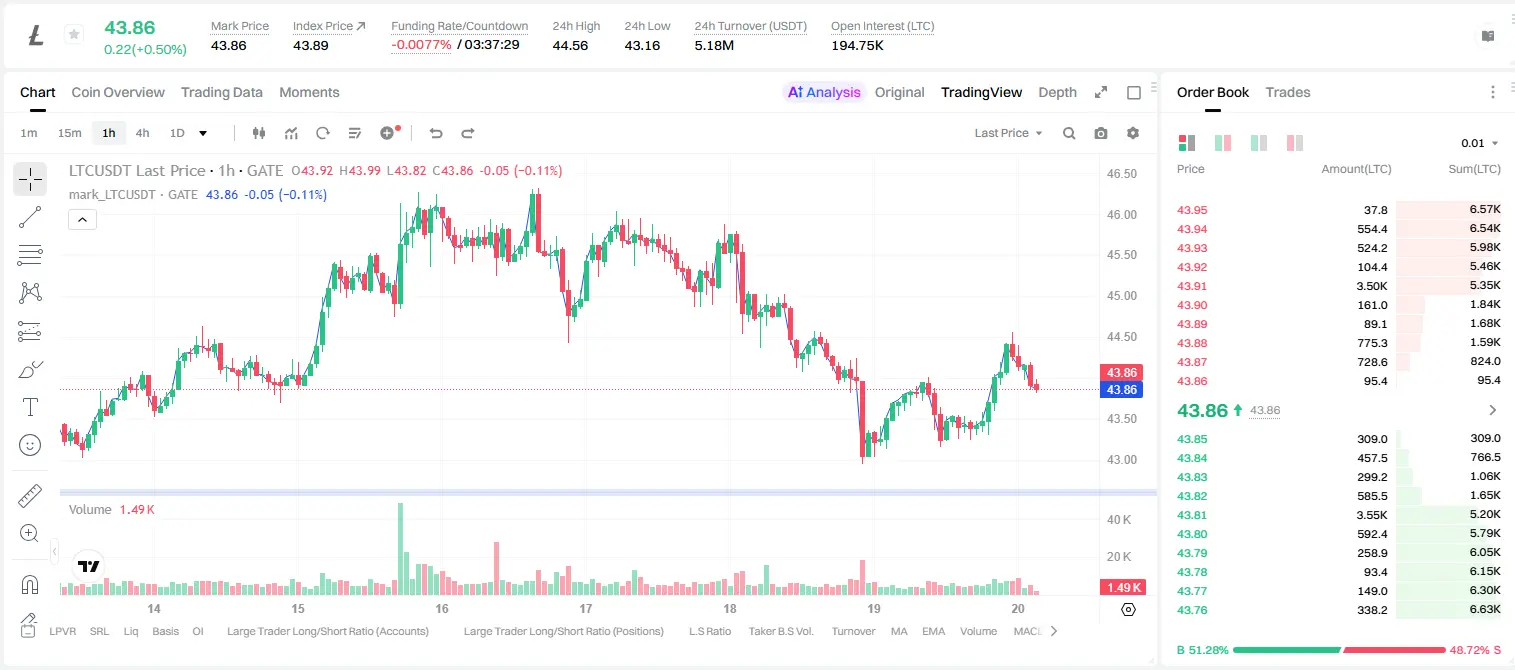Screen dimensions: 1515x670
Task: Show only buy orders in order book
Action: coord(1258,143)
